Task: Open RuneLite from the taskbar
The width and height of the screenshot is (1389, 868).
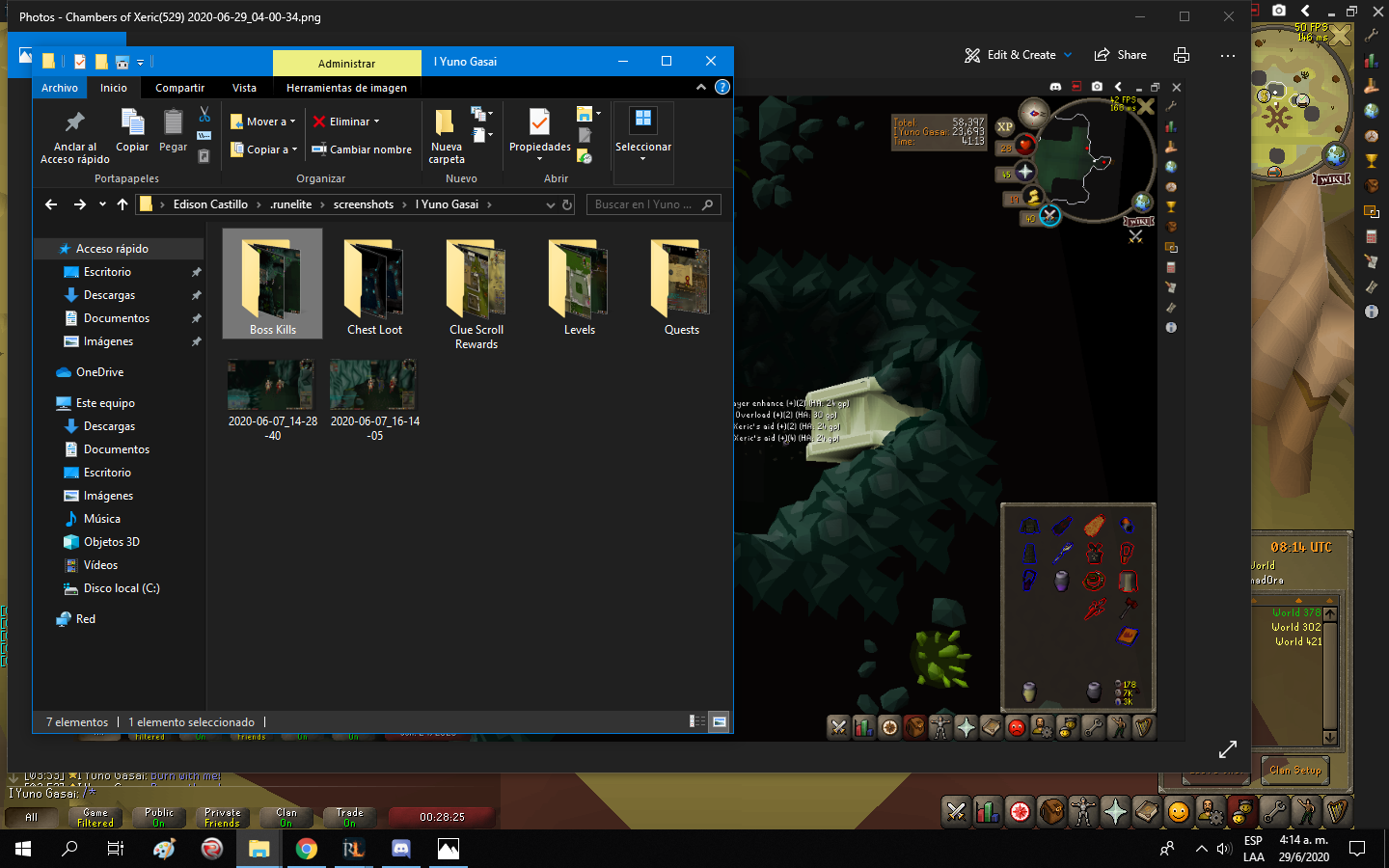Action: coord(353,849)
